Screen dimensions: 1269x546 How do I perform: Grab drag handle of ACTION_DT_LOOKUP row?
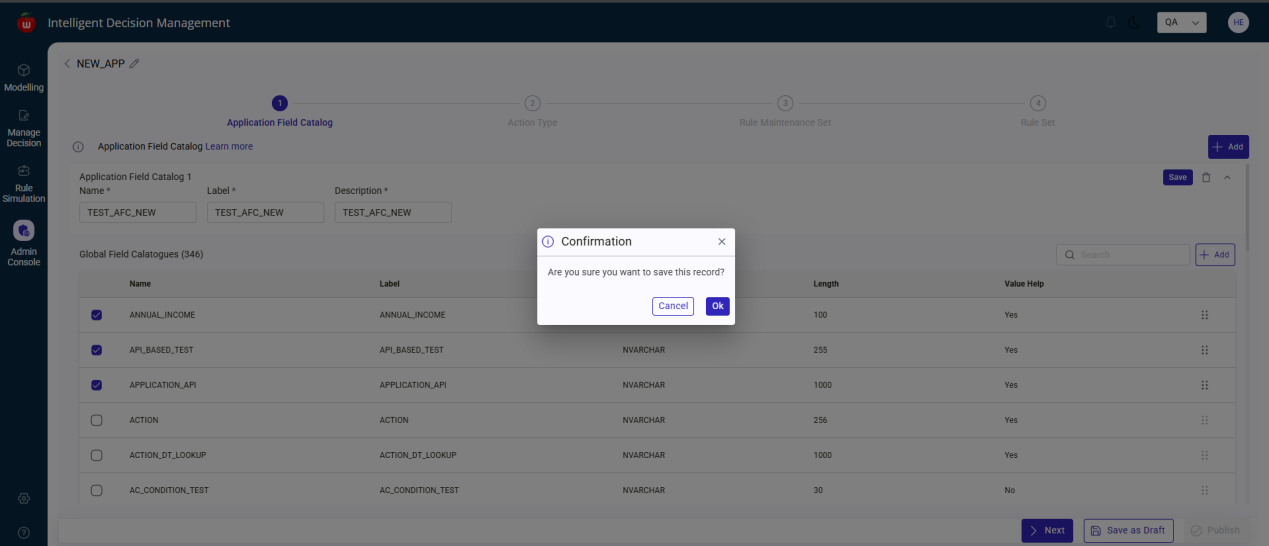pos(1204,455)
